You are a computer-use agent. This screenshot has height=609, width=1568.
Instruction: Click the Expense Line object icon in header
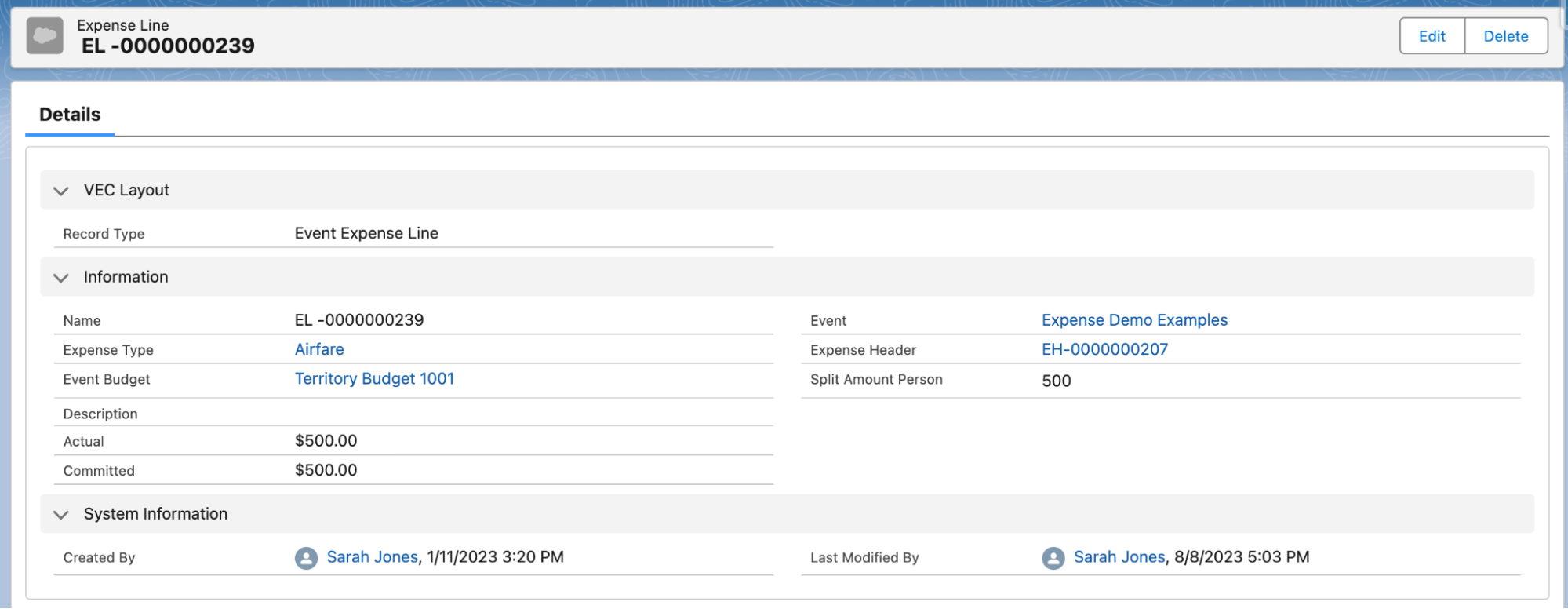point(45,36)
